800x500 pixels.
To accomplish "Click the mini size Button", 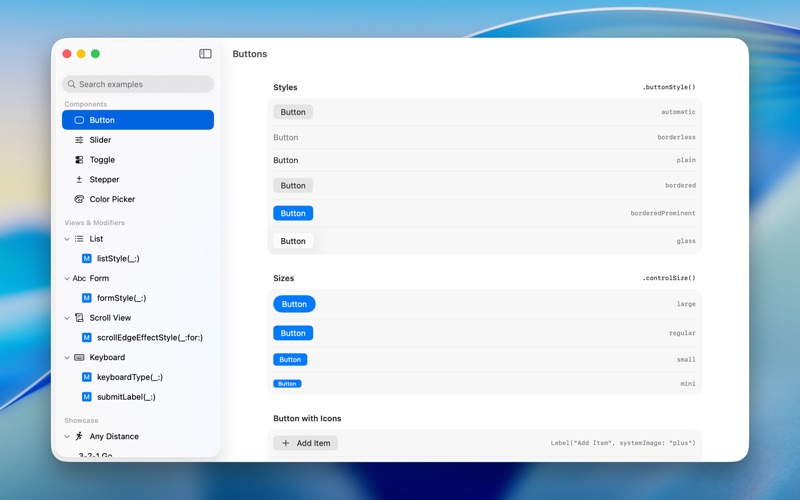I will tap(287, 384).
